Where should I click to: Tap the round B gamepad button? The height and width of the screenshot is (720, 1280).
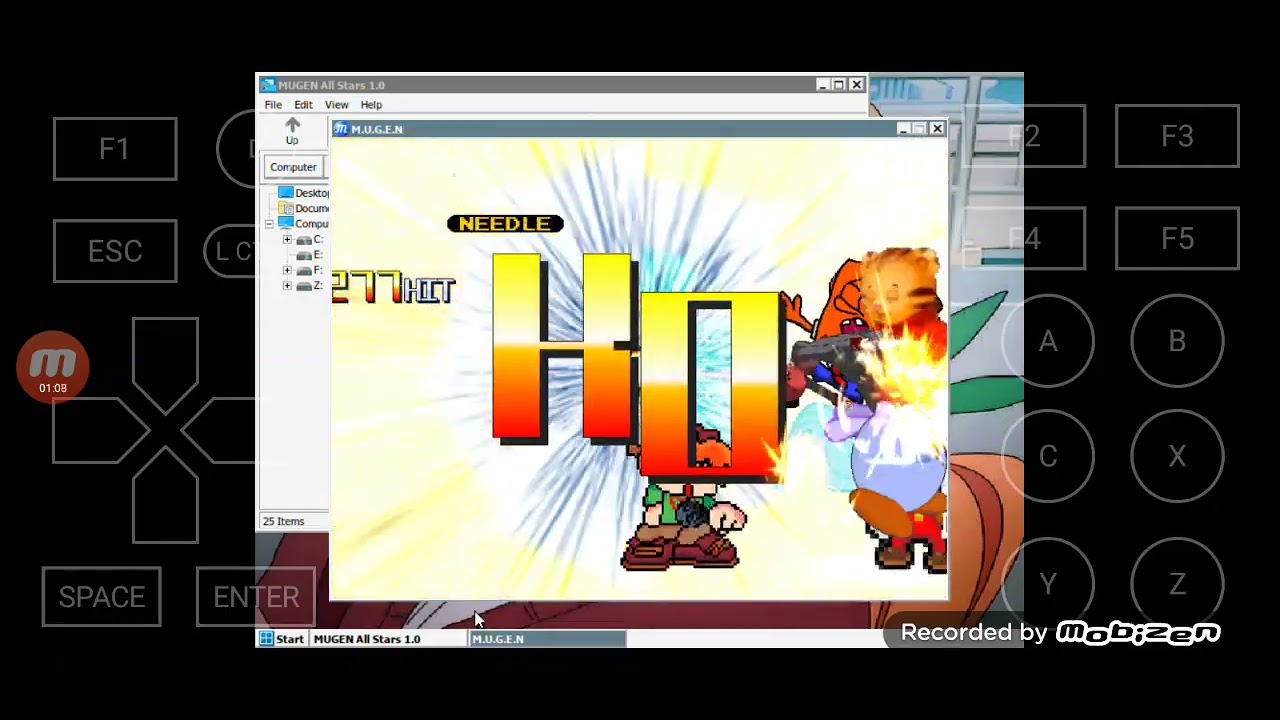1177,342
